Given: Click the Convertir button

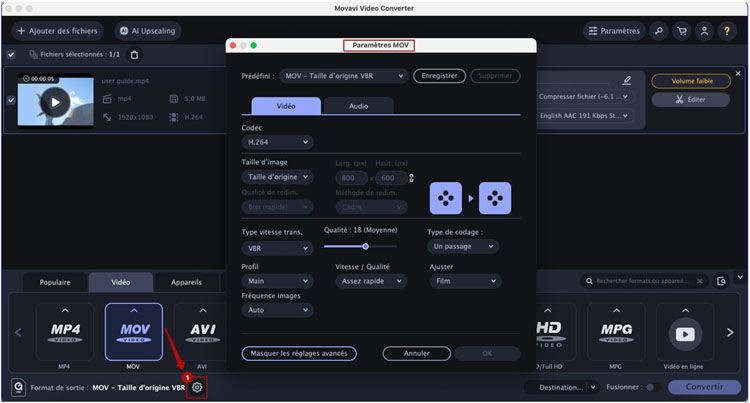Looking at the screenshot, I should pyautogui.click(x=704, y=387).
